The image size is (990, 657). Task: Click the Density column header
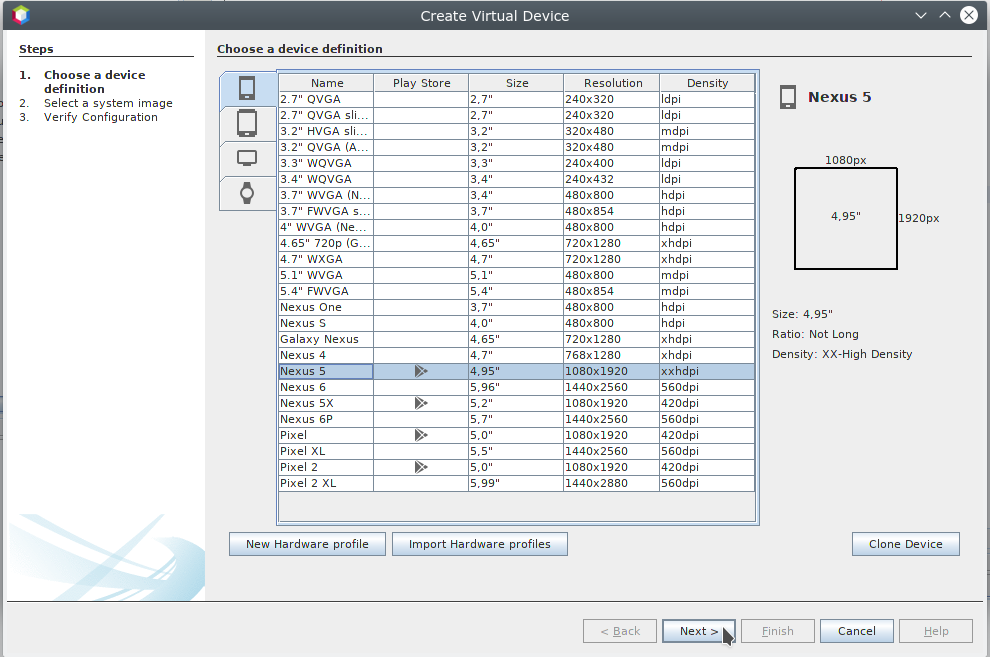[707, 83]
